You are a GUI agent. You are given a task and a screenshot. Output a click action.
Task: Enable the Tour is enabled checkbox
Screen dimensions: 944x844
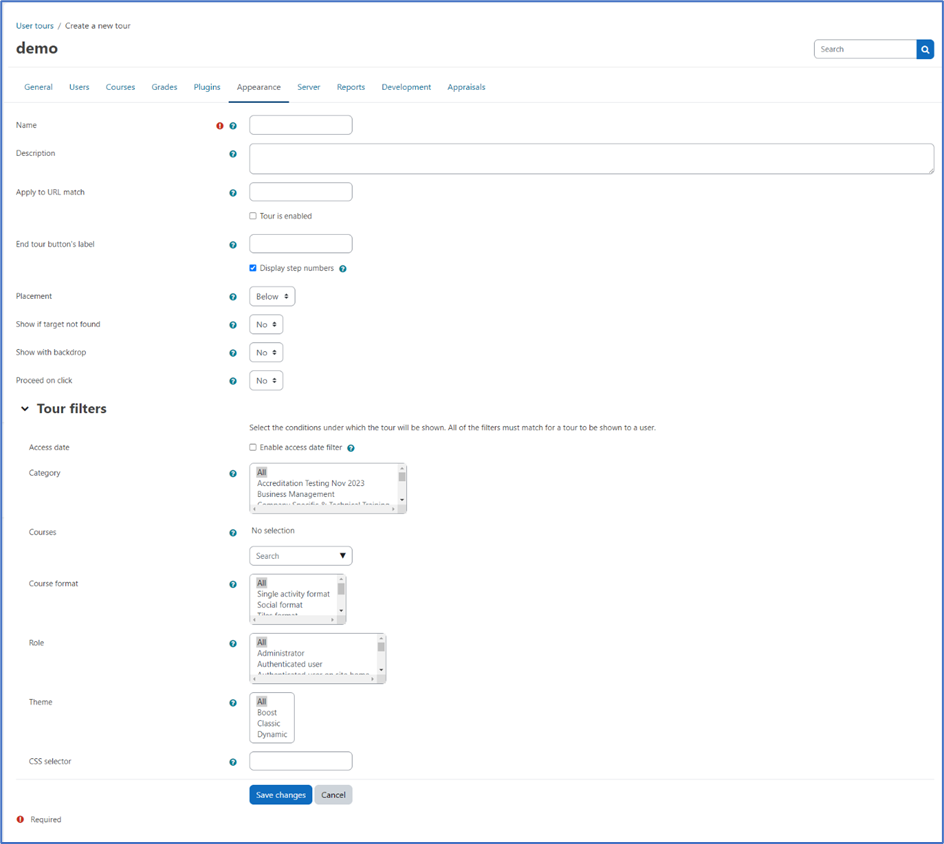coord(253,216)
